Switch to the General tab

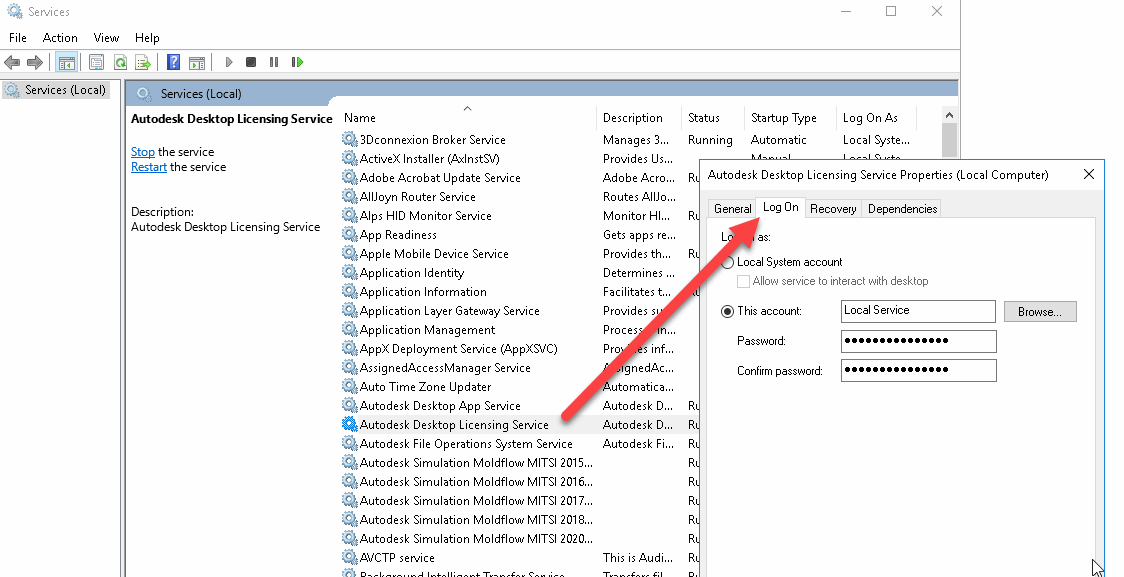733,209
